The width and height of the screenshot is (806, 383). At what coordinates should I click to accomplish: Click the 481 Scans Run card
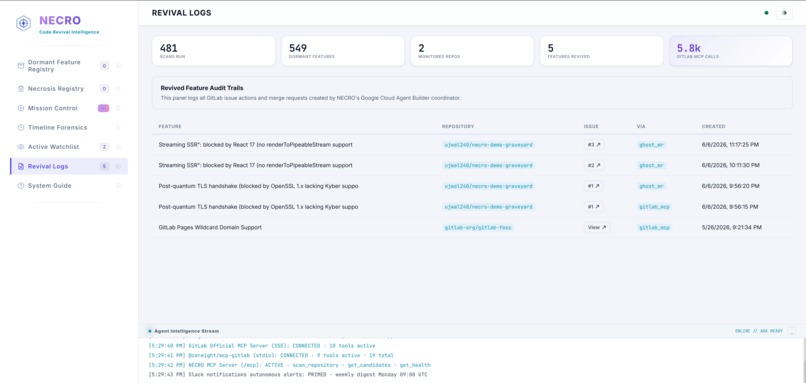click(214, 51)
